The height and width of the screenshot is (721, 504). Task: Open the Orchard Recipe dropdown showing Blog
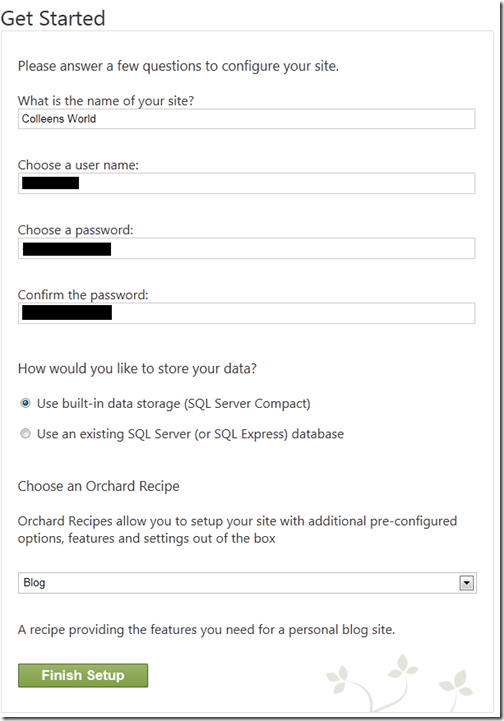click(247, 583)
